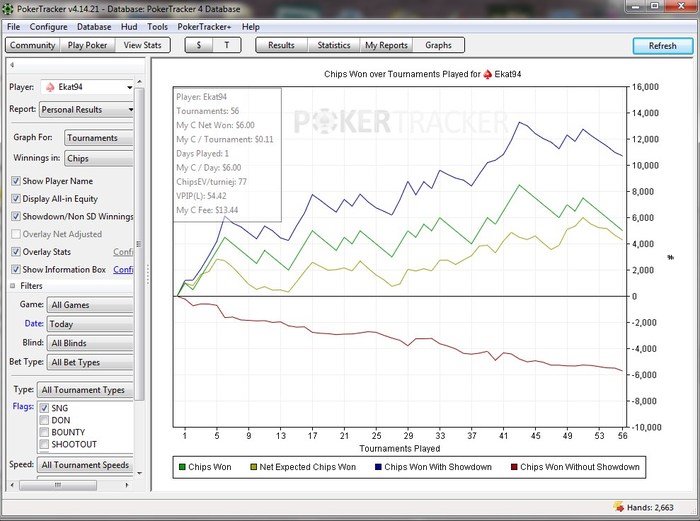Open the PokerTracker+ menu

click(204, 27)
